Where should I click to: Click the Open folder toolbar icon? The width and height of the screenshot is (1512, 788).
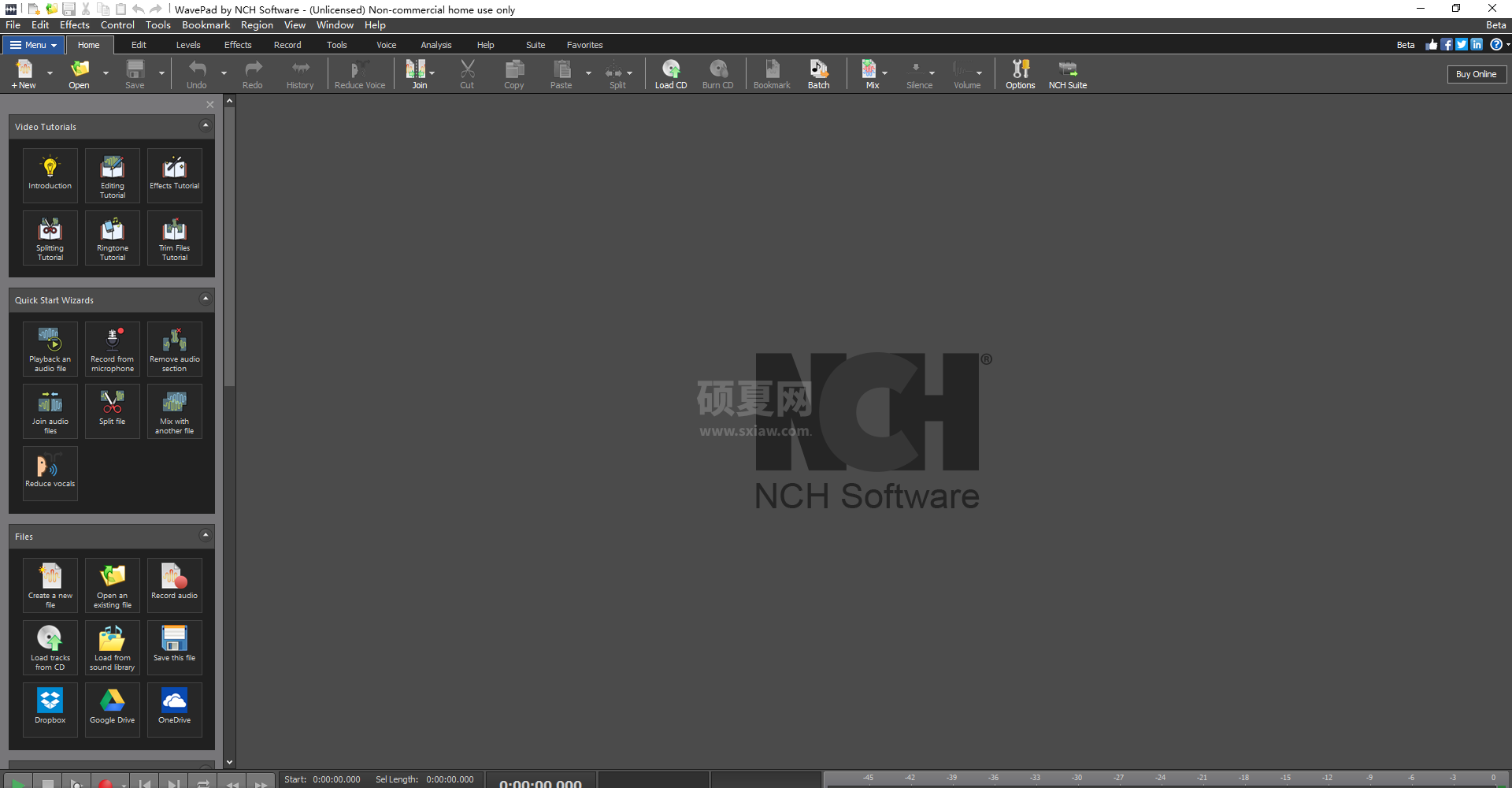coord(79,74)
